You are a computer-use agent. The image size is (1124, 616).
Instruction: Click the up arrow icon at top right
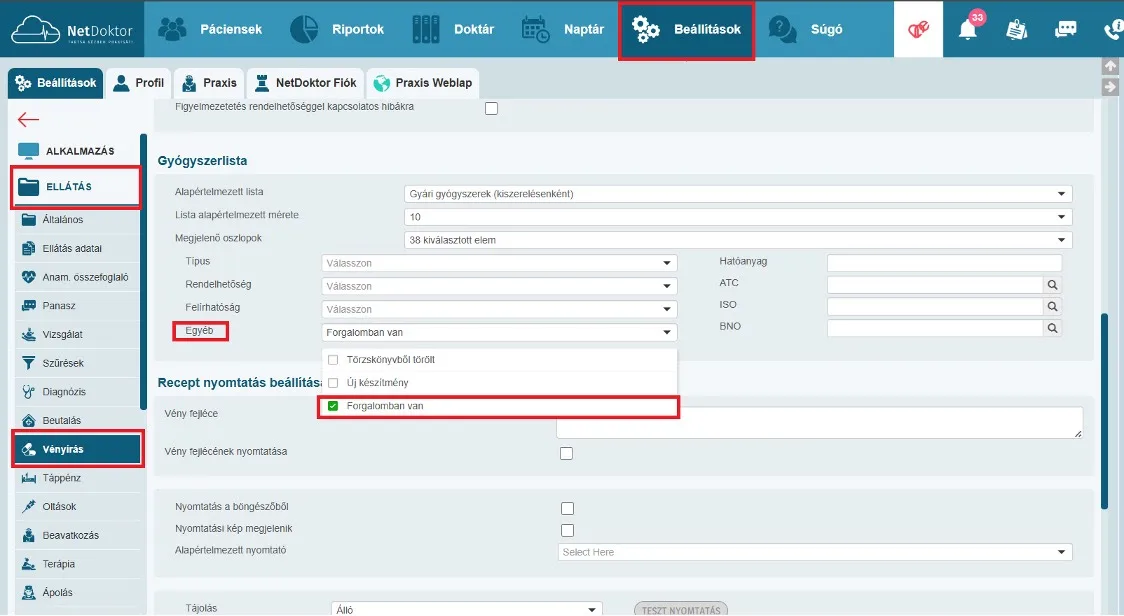coord(1110,66)
